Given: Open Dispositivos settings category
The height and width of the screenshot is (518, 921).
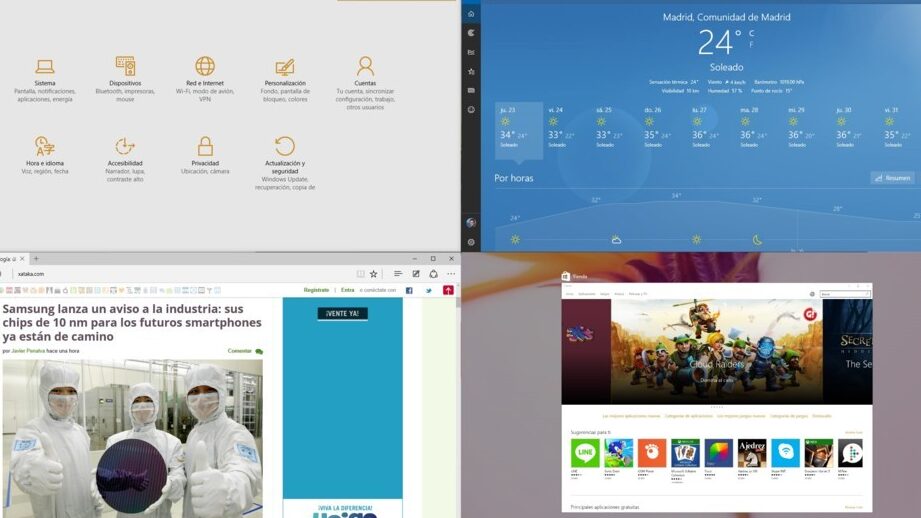Looking at the screenshot, I should pos(125,79).
